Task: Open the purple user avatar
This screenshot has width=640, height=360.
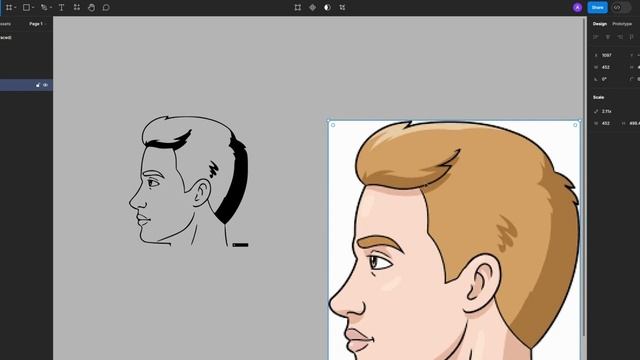Action: (577, 7)
